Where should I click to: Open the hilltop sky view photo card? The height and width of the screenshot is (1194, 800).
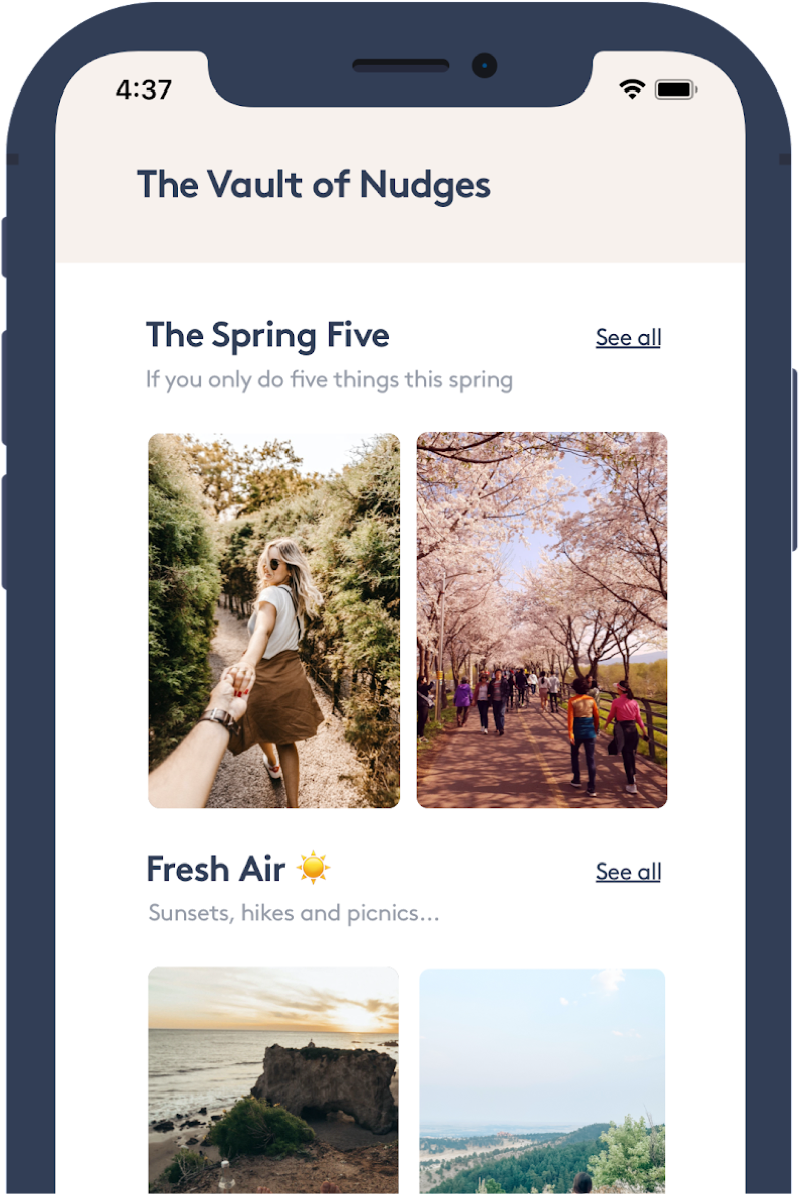click(x=542, y=1081)
